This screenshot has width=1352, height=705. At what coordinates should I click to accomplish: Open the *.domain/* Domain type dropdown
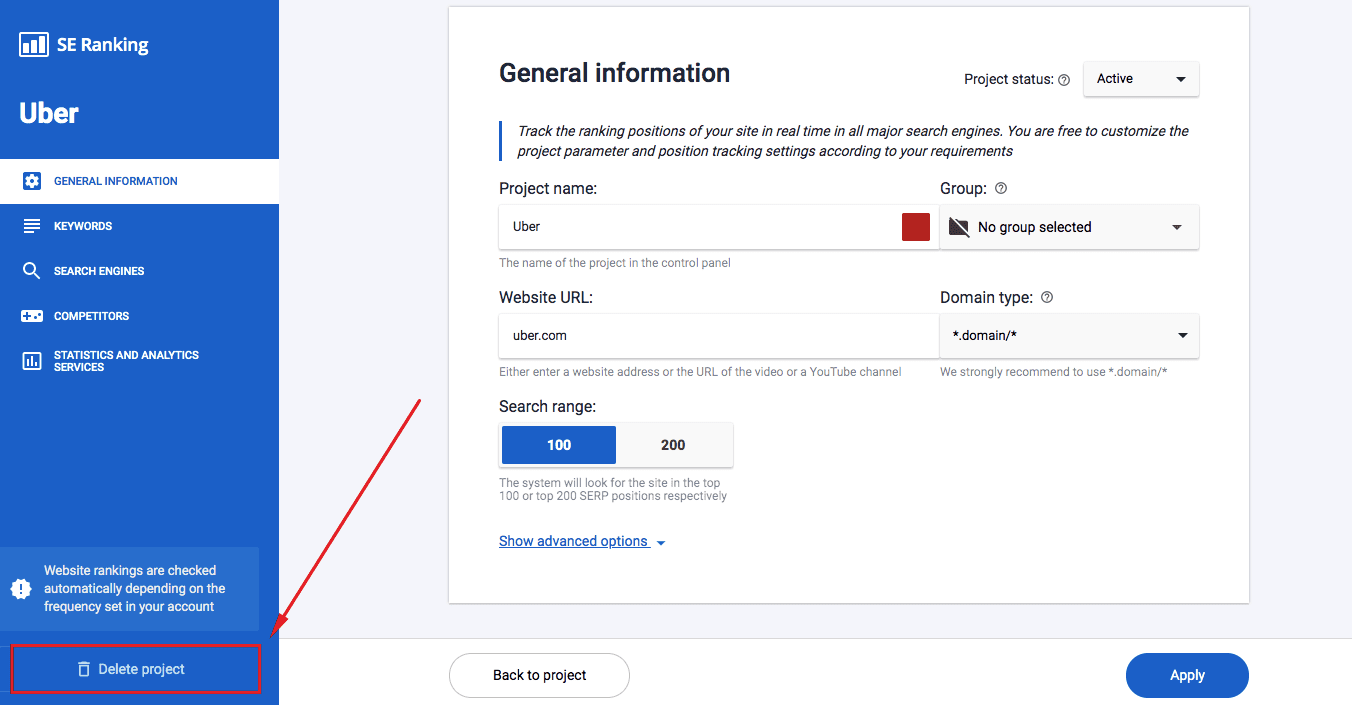click(1069, 336)
